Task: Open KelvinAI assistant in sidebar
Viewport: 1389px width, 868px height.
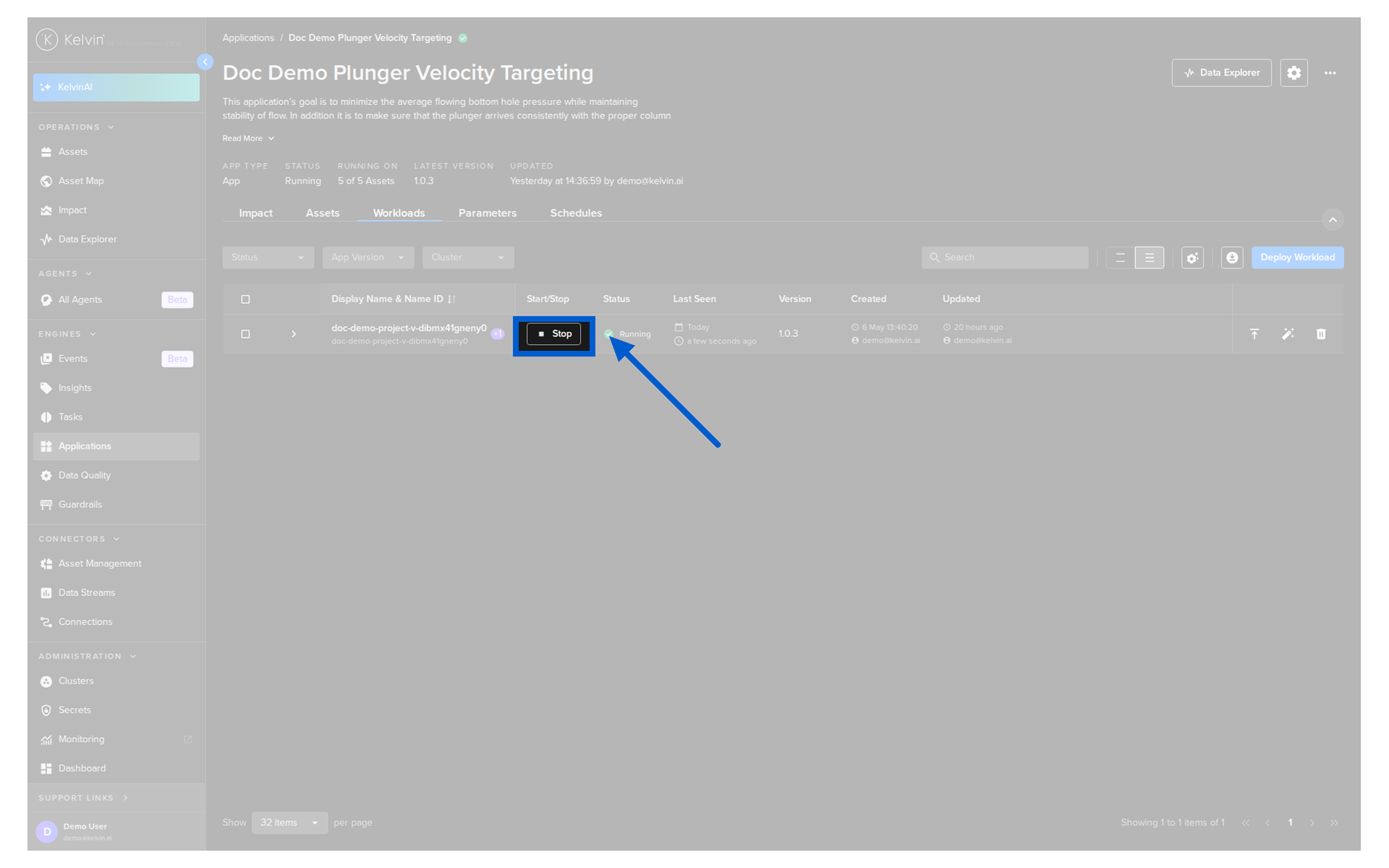Action: pos(116,87)
